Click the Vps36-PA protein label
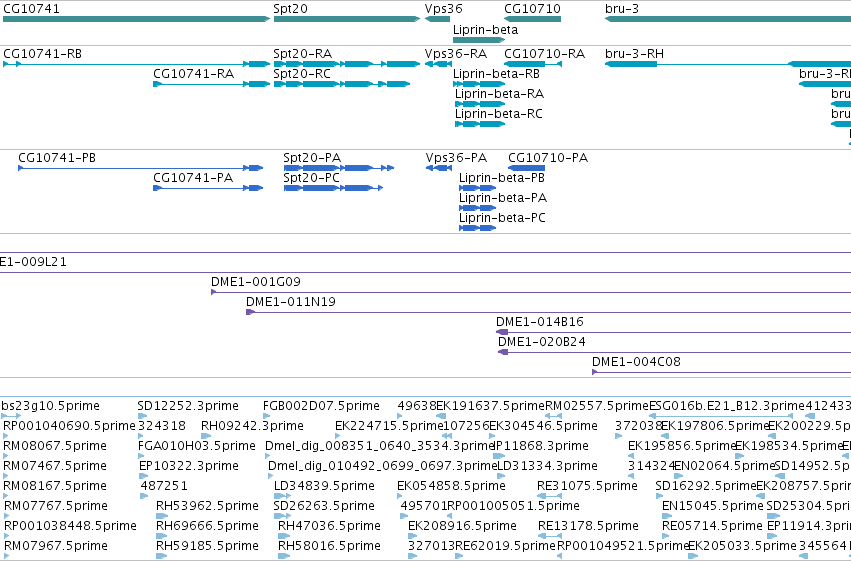This screenshot has height=561, width=851. pos(456,158)
